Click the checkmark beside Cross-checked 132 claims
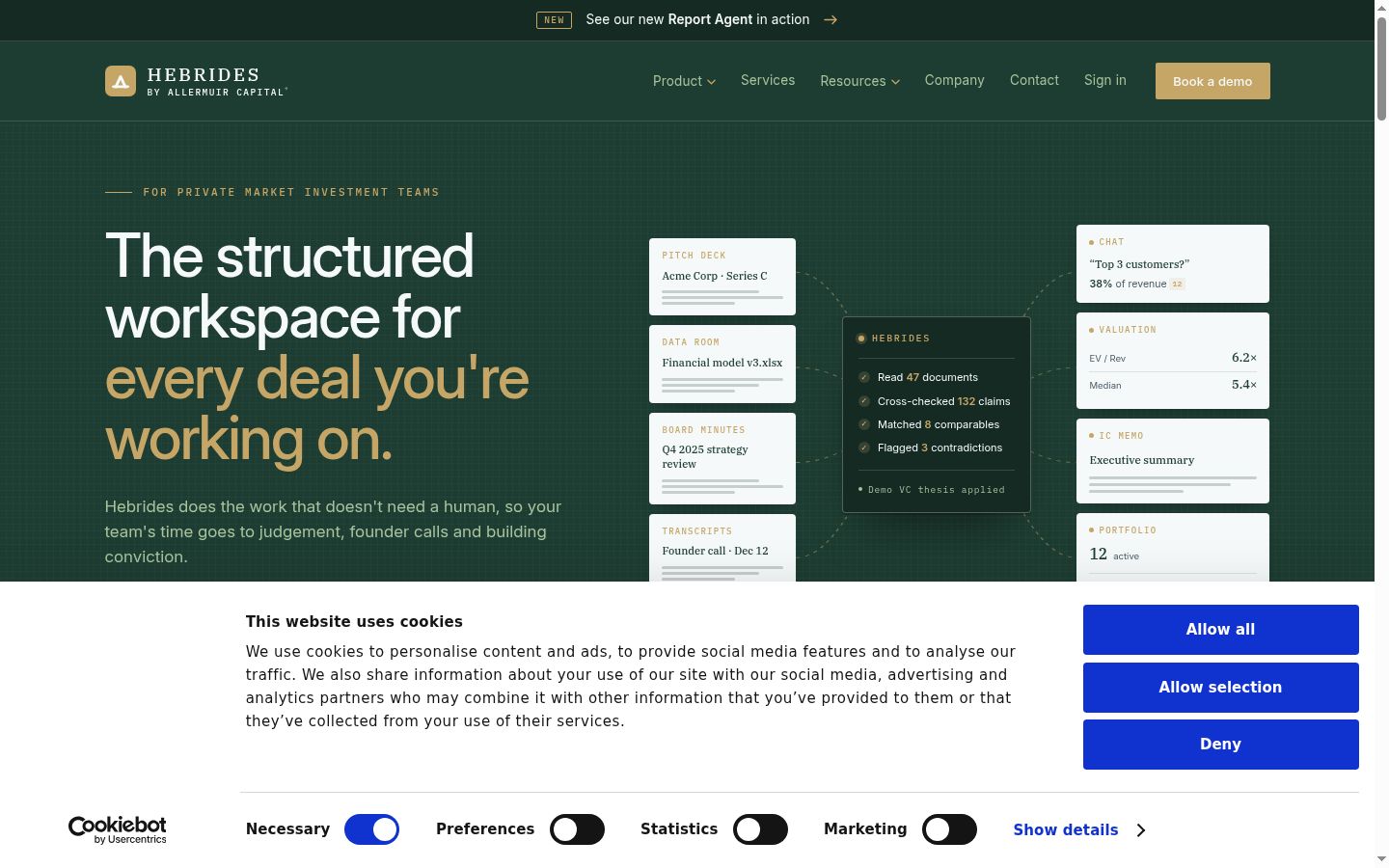Image resolution: width=1389 pixels, height=868 pixels. click(x=864, y=401)
